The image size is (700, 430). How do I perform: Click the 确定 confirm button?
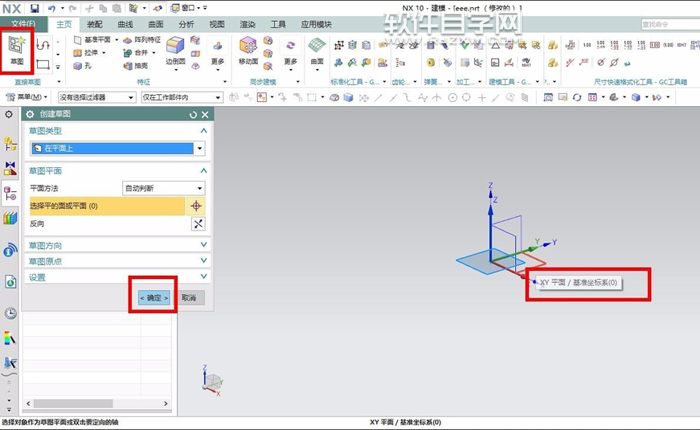point(154,298)
